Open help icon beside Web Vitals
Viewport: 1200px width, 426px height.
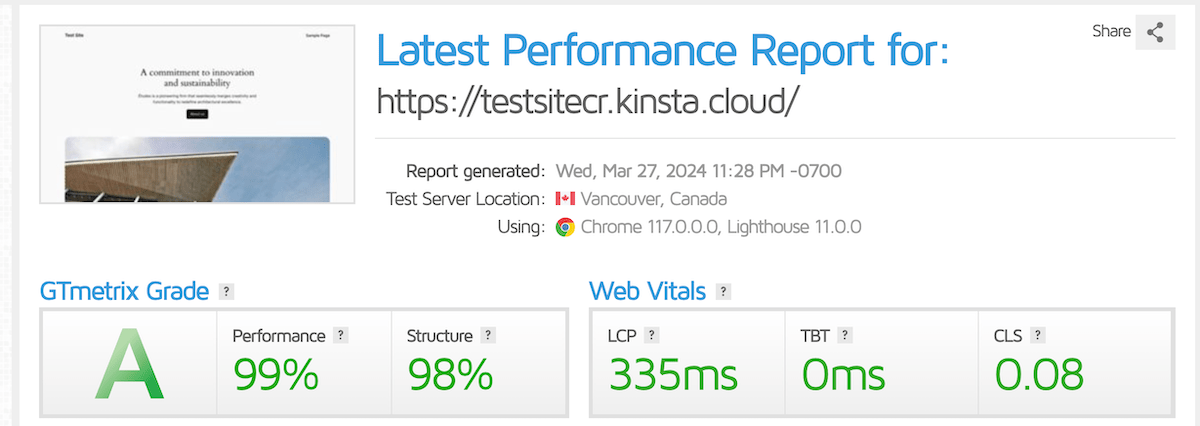(x=724, y=292)
